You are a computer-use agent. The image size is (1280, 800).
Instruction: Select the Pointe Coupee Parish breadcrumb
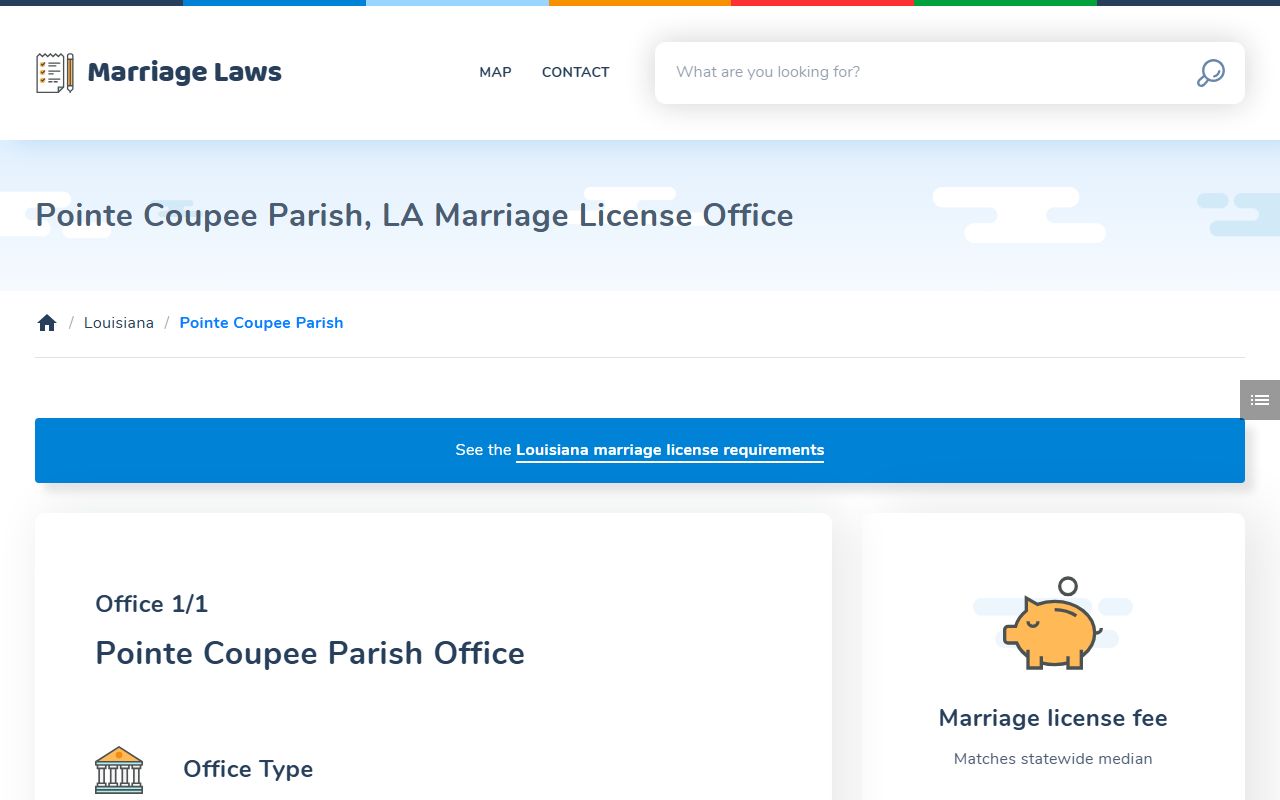tap(261, 323)
